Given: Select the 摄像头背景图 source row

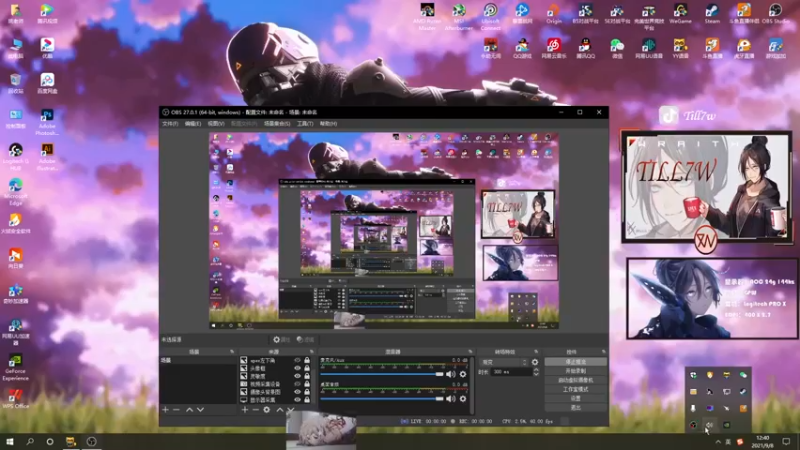Looking at the screenshot, I should click(x=275, y=392).
